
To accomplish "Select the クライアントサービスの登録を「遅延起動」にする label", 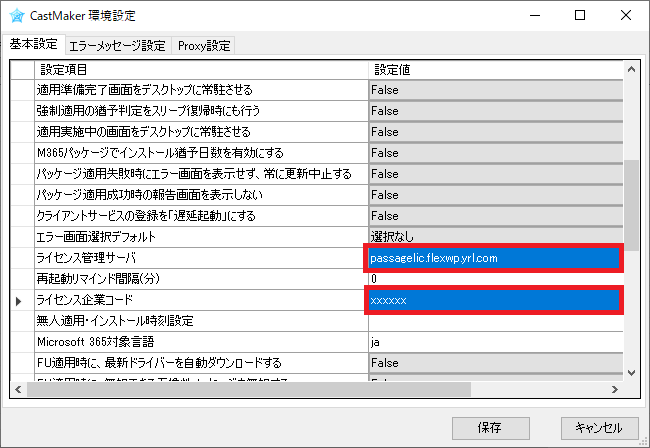I will (201, 216).
